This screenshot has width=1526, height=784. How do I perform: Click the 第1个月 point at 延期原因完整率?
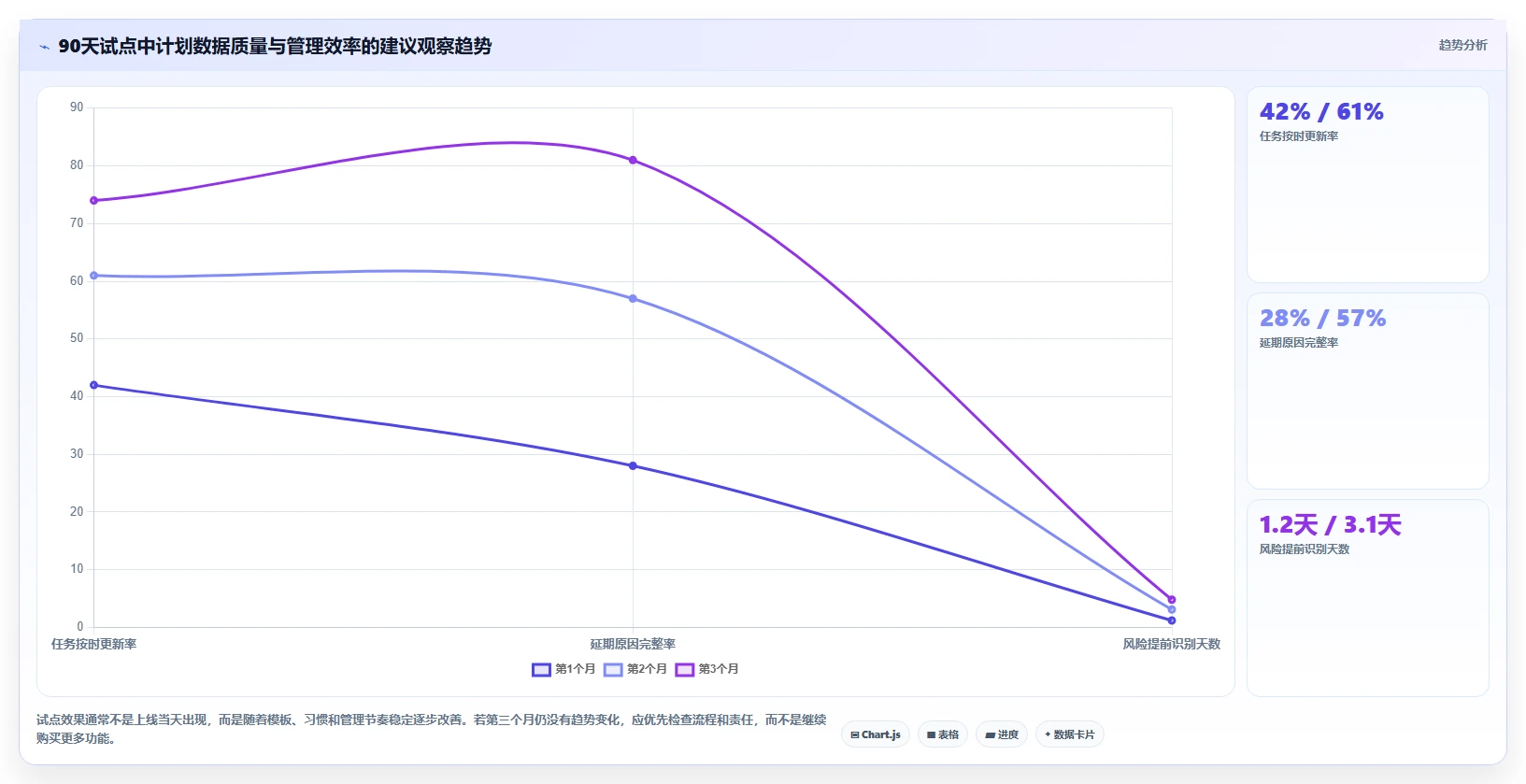point(633,466)
